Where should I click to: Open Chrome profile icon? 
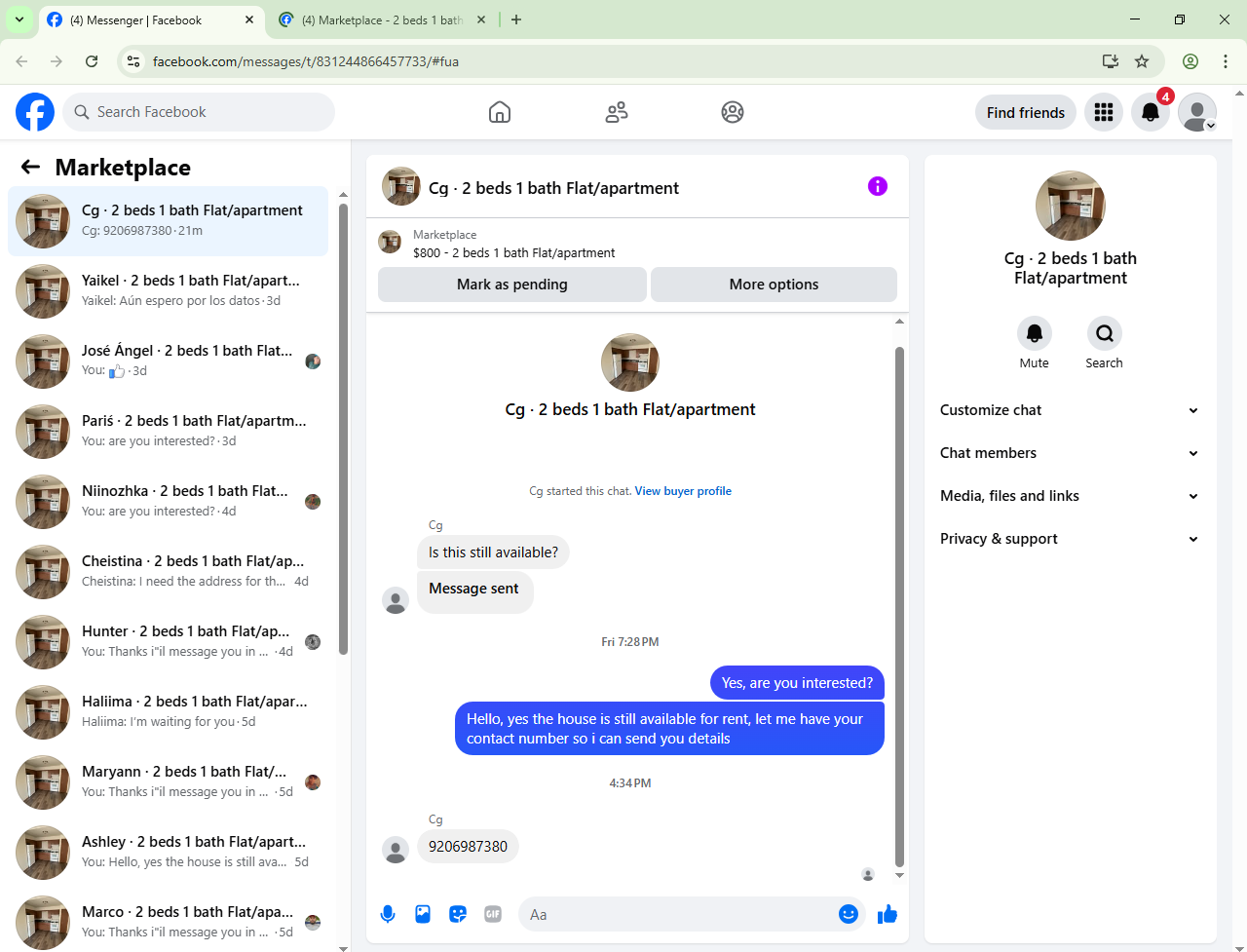click(1190, 61)
